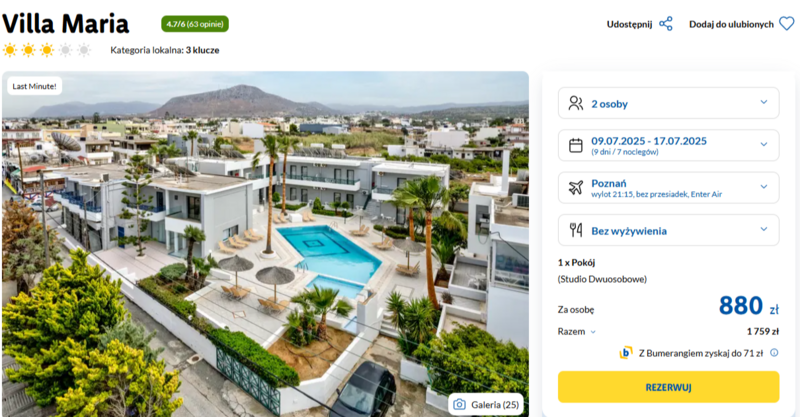
Task: Expand the Razem price breakdown chevron
Action: 593,332
